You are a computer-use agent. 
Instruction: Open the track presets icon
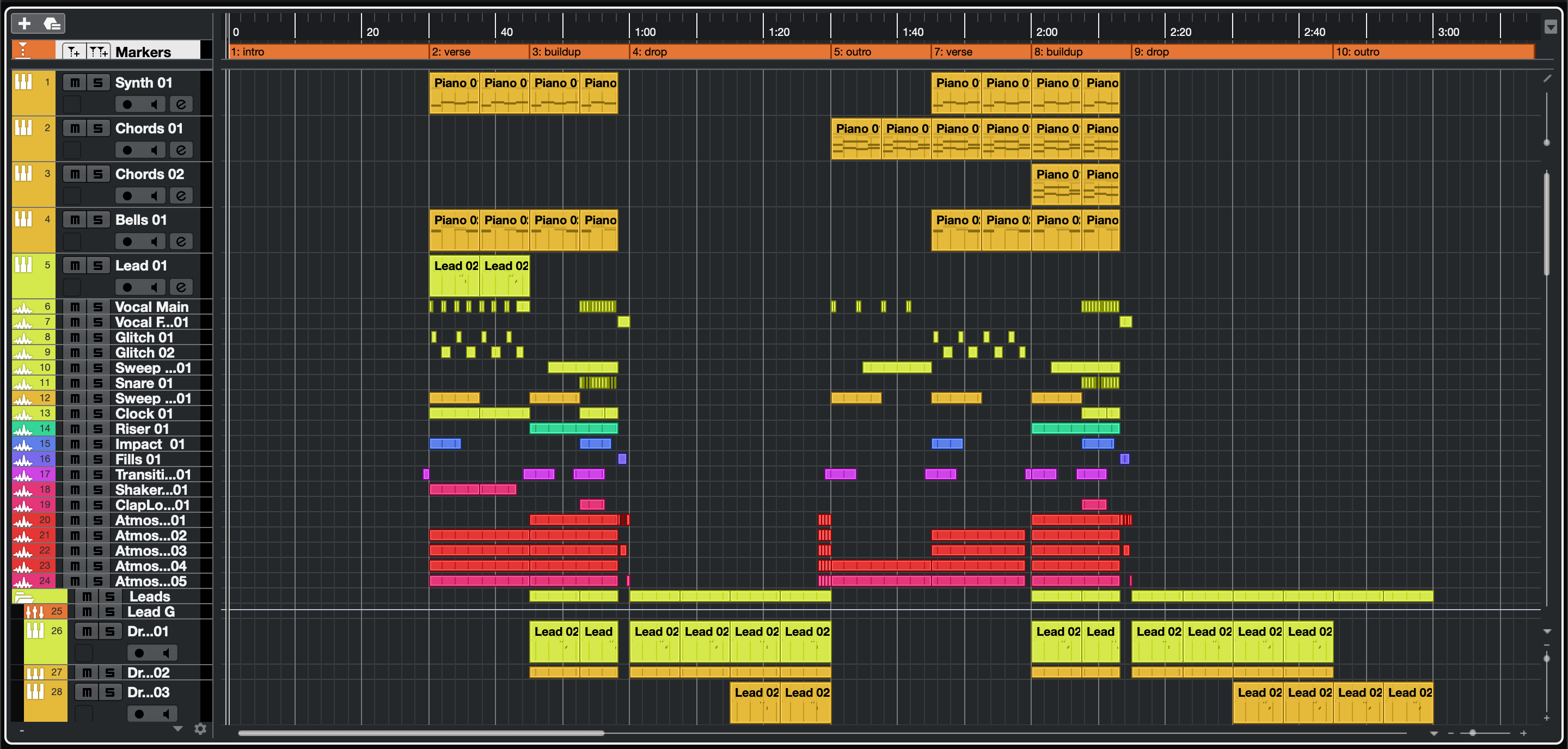[x=52, y=24]
